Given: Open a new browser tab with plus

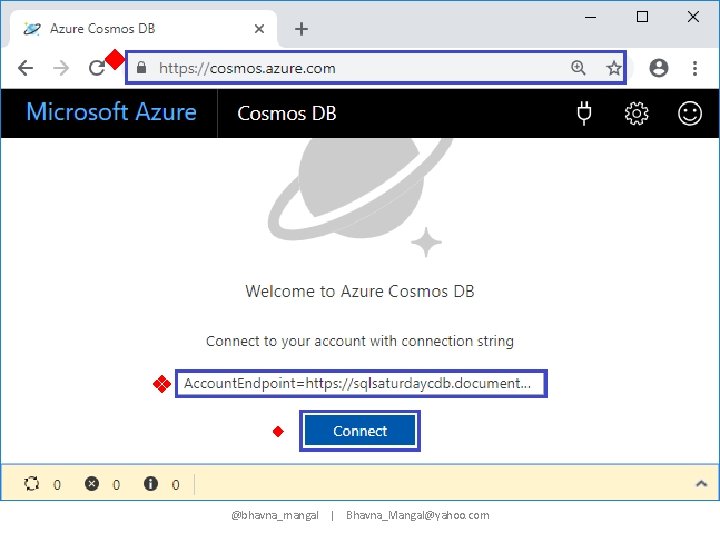Looking at the screenshot, I should [301, 29].
